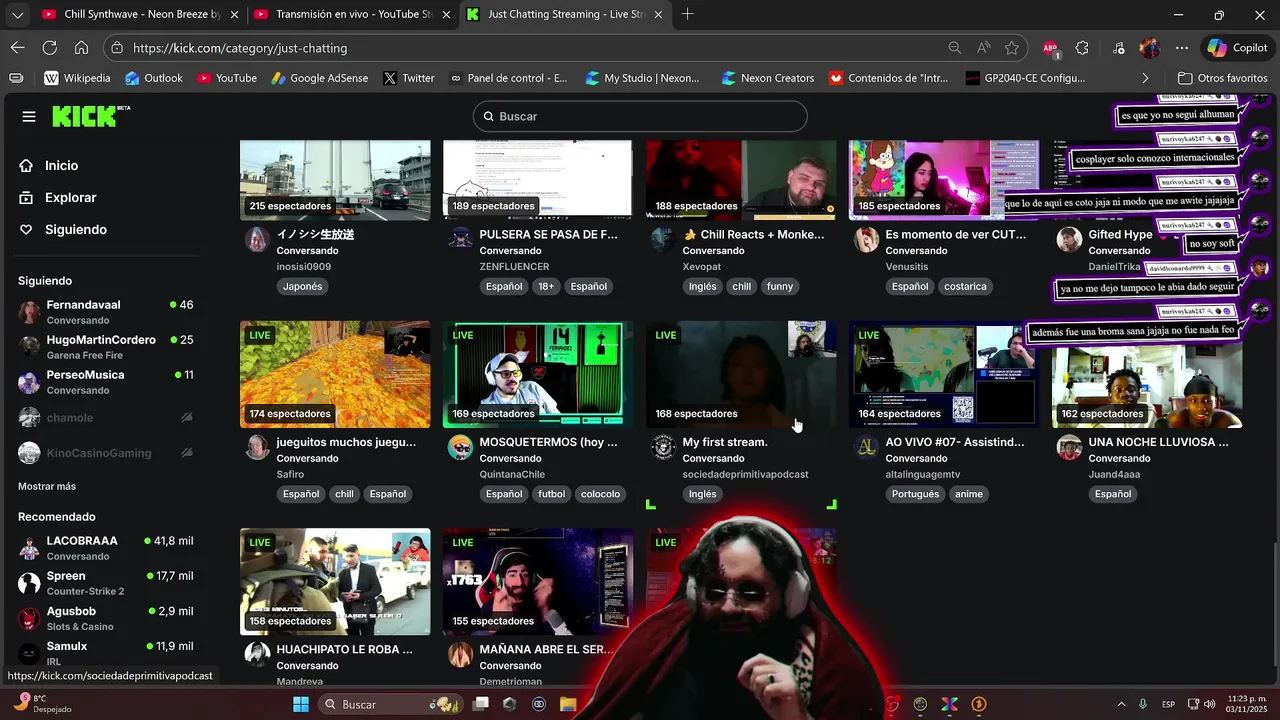Focus the Kick Buscar search field
The image size is (1280, 720).
click(640, 116)
